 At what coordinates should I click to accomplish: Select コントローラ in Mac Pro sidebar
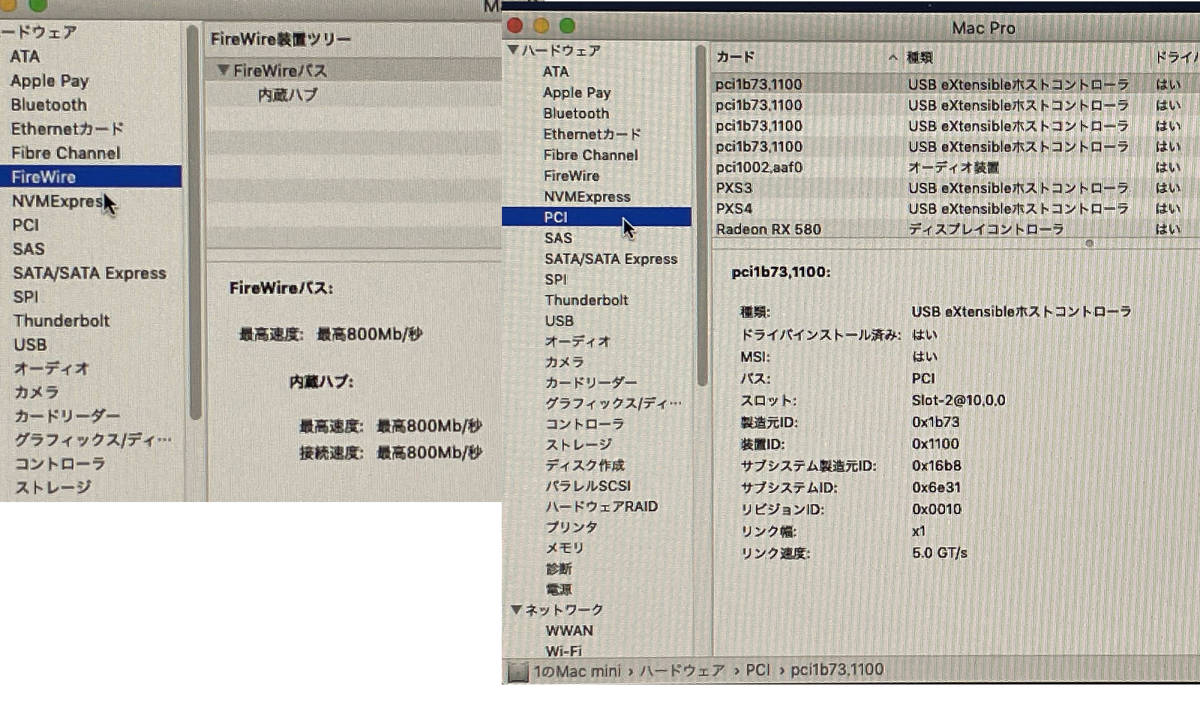[584, 424]
